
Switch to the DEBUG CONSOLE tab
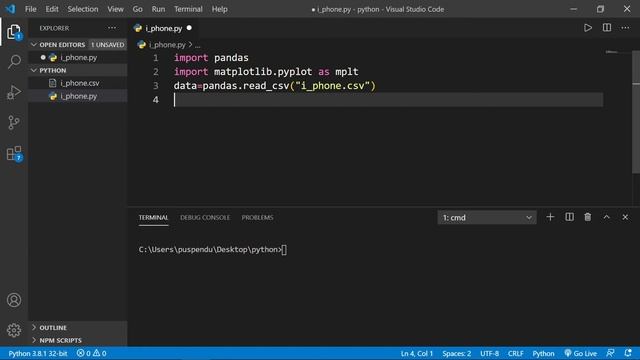coord(205,218)
